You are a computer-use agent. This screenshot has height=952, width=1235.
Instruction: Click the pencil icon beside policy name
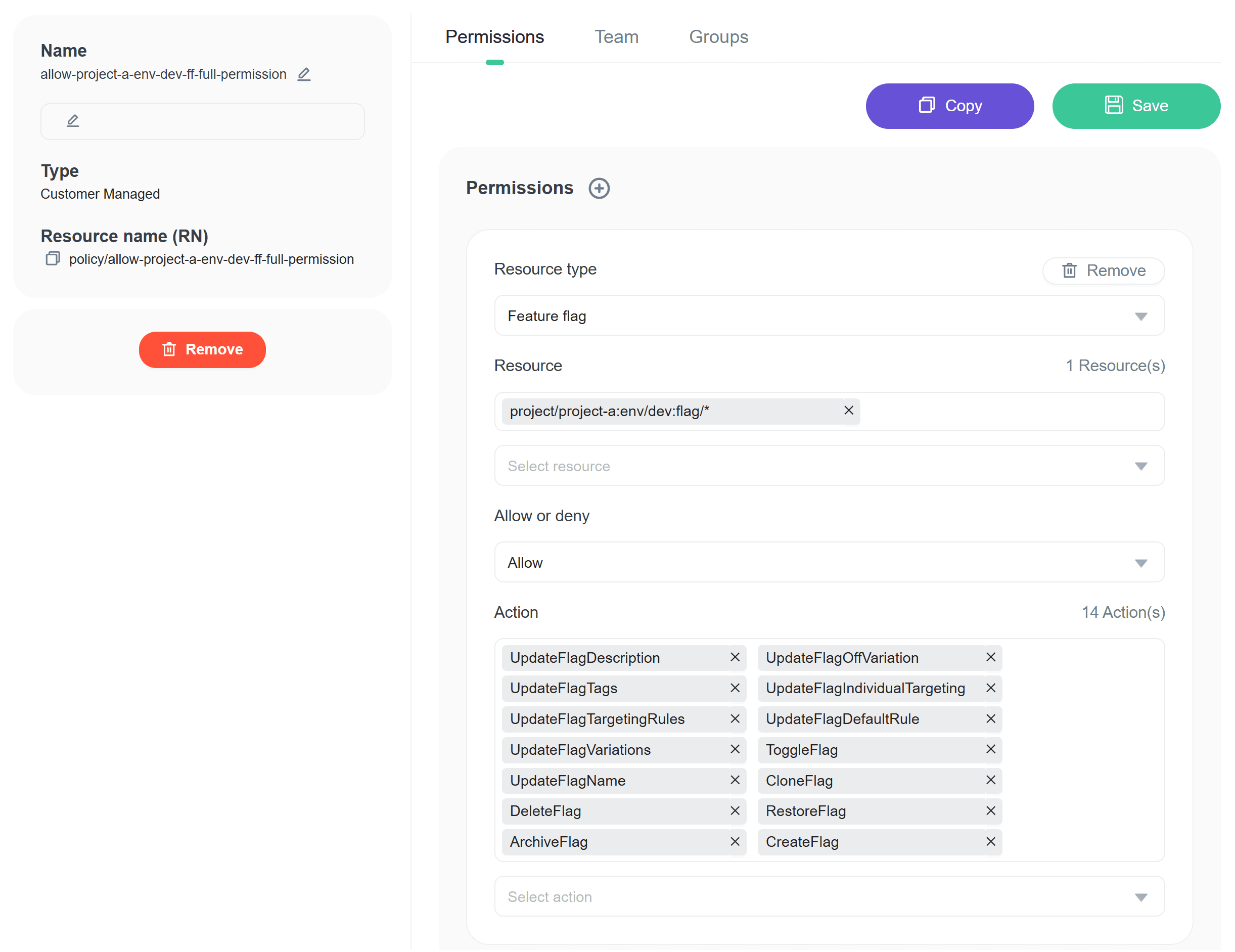coord(304,74)
